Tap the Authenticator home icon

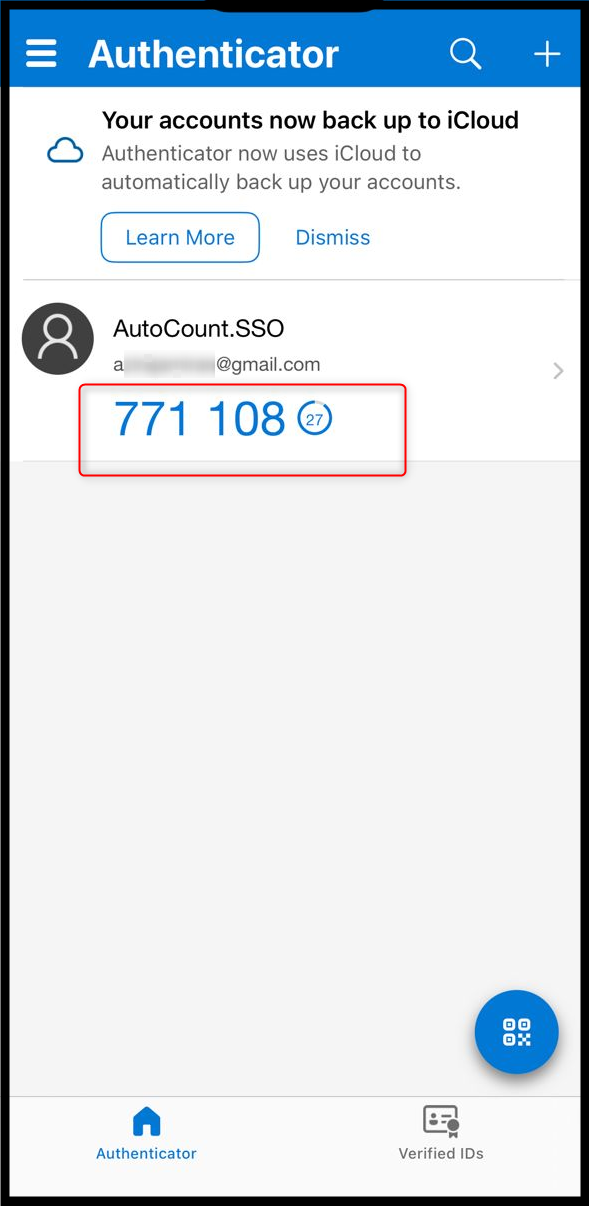click(146, 1121)
